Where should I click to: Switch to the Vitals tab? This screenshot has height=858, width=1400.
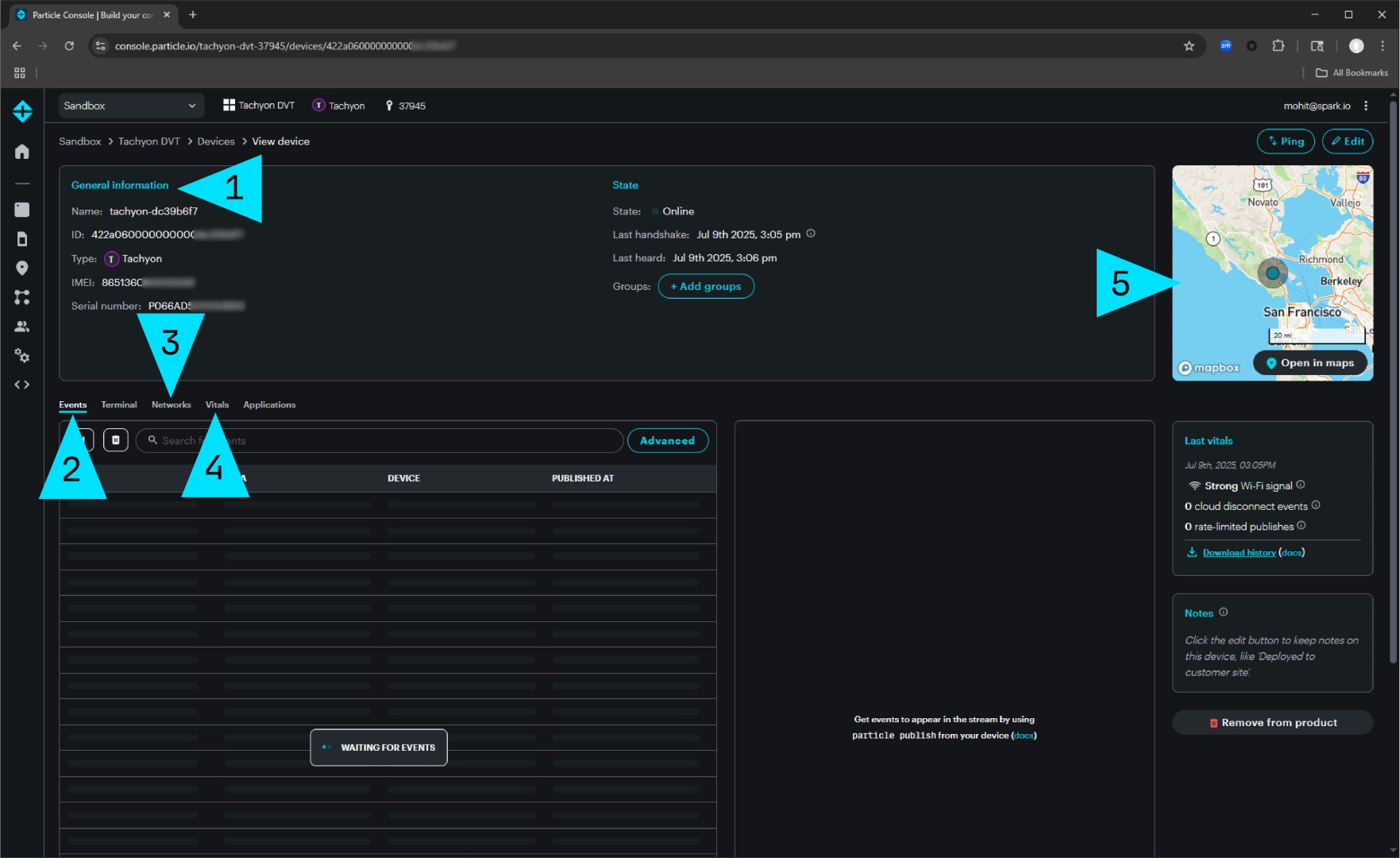(217, 404)
